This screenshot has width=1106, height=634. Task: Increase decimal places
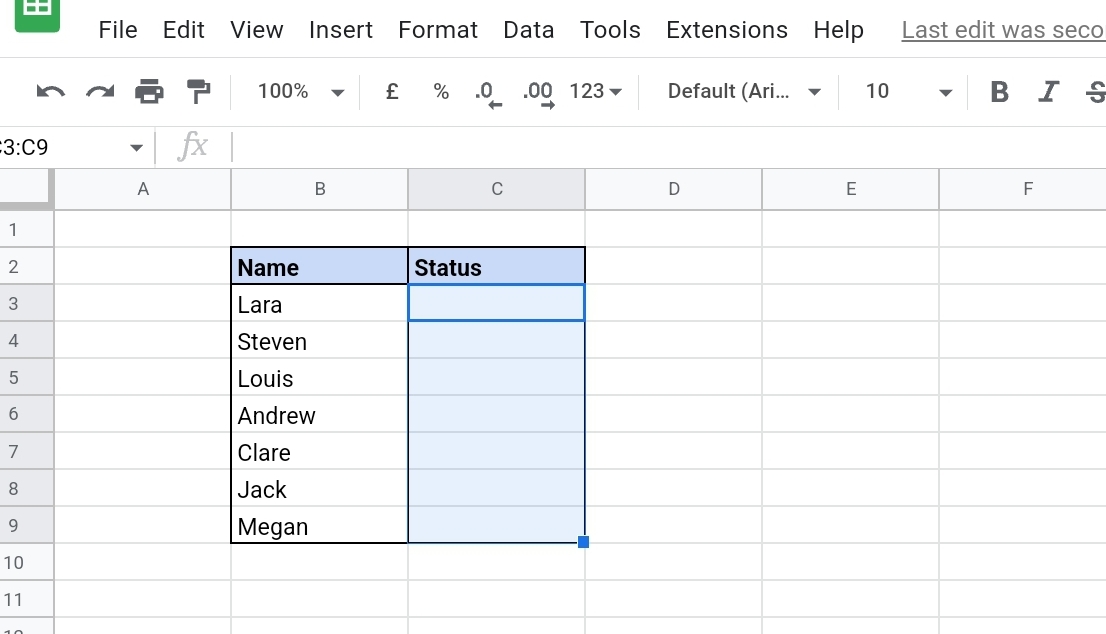(x=537, y=91)
